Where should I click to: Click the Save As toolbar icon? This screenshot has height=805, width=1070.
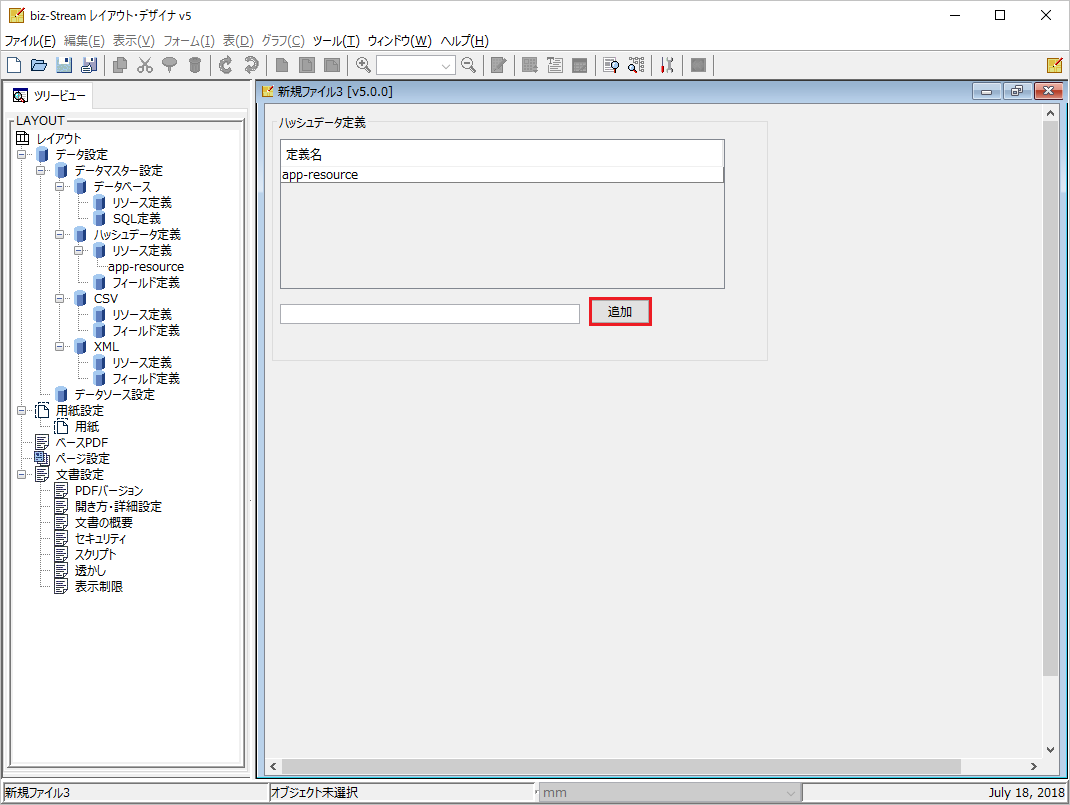pos(89,65)
